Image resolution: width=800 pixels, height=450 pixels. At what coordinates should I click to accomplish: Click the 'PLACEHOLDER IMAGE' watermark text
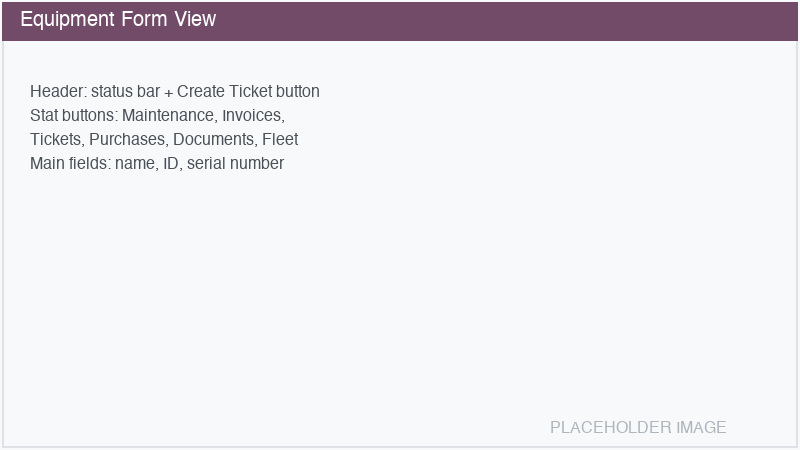click(638, 428)
